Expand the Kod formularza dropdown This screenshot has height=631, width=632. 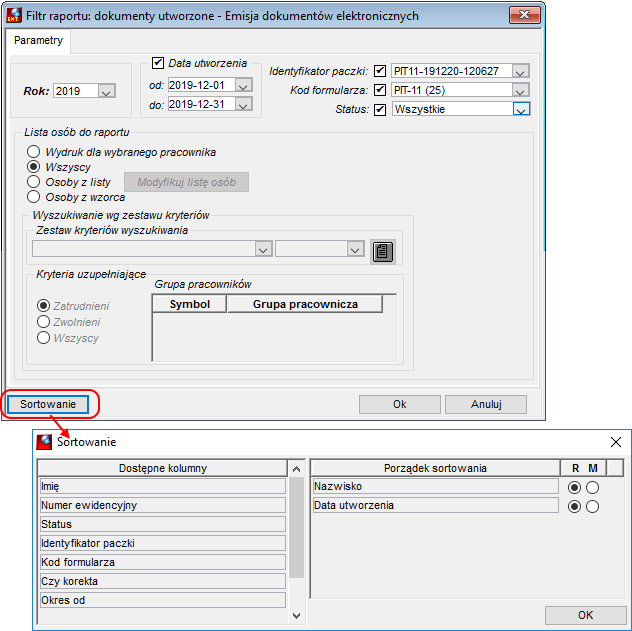pos(520,90)
